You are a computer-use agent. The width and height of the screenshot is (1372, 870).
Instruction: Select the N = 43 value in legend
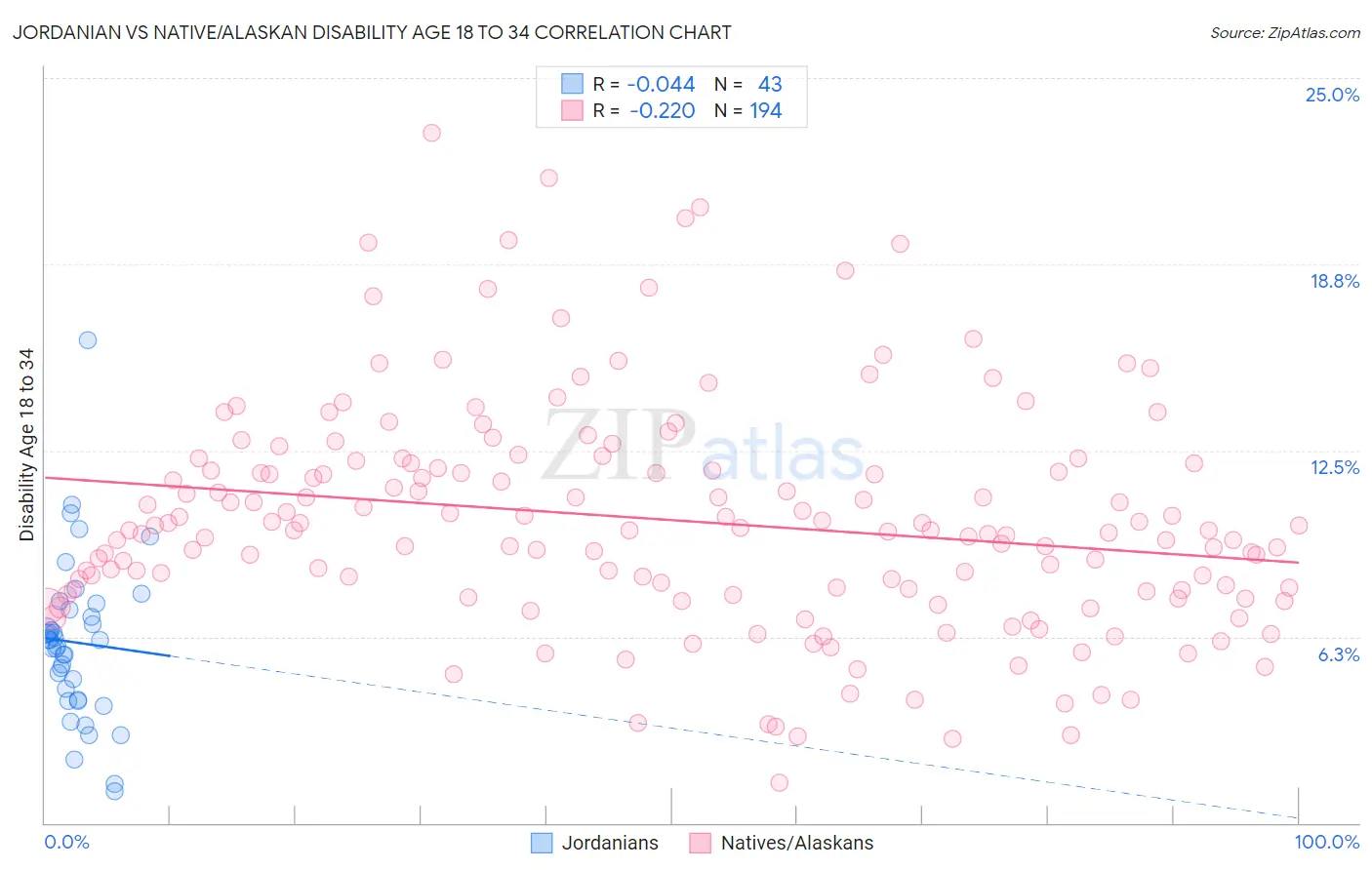748,84
